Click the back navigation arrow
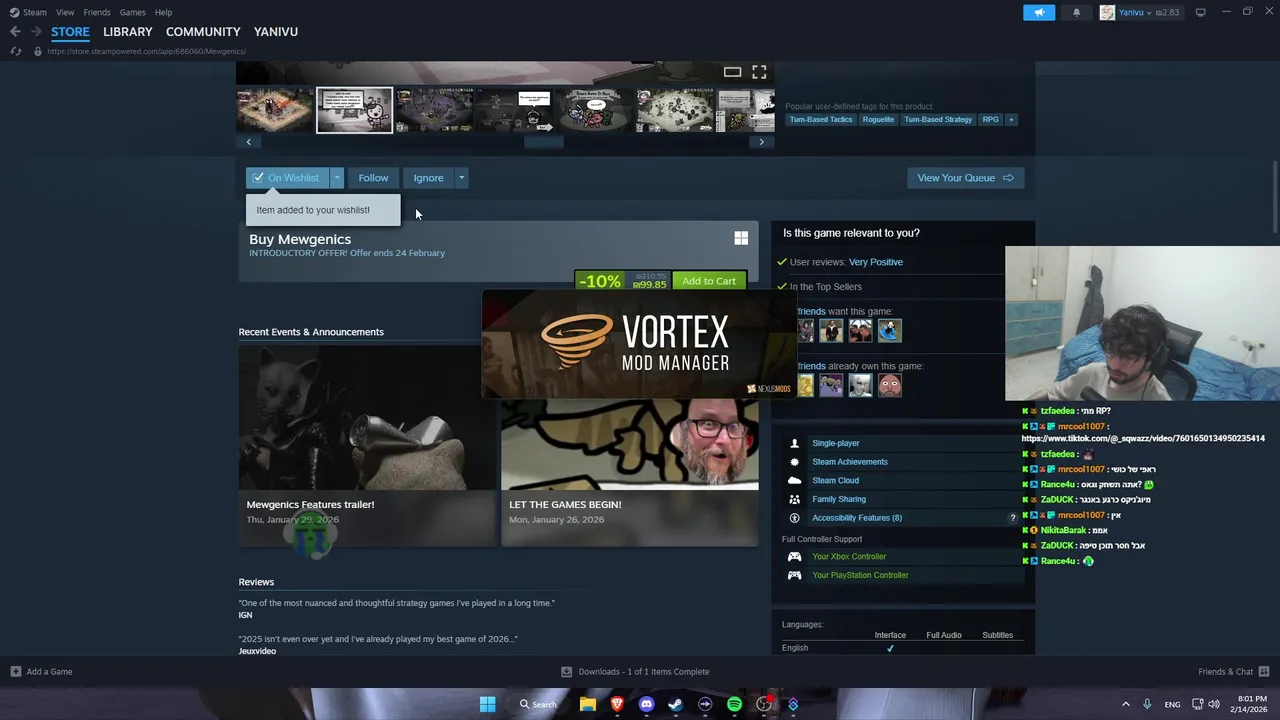The width and height of the screenshot is (1280, 720). coord(15,31)
